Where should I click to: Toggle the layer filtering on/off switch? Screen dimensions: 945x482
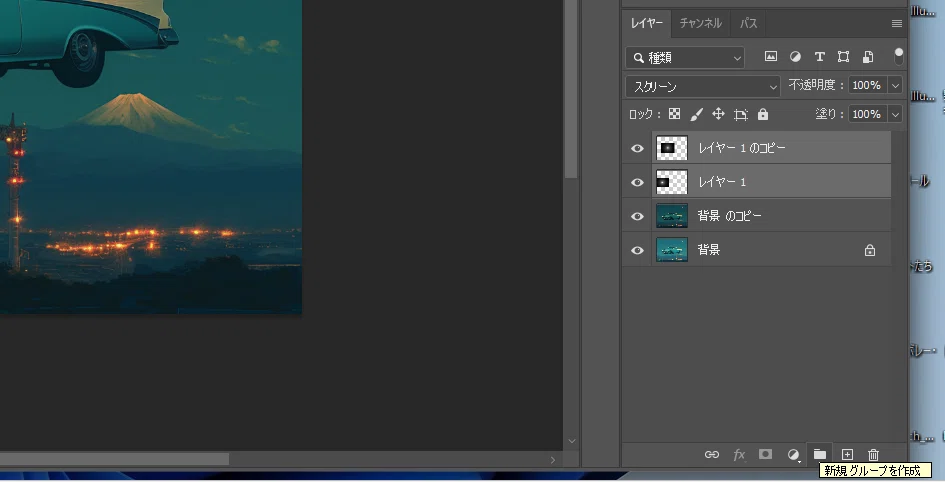(899, 57)
